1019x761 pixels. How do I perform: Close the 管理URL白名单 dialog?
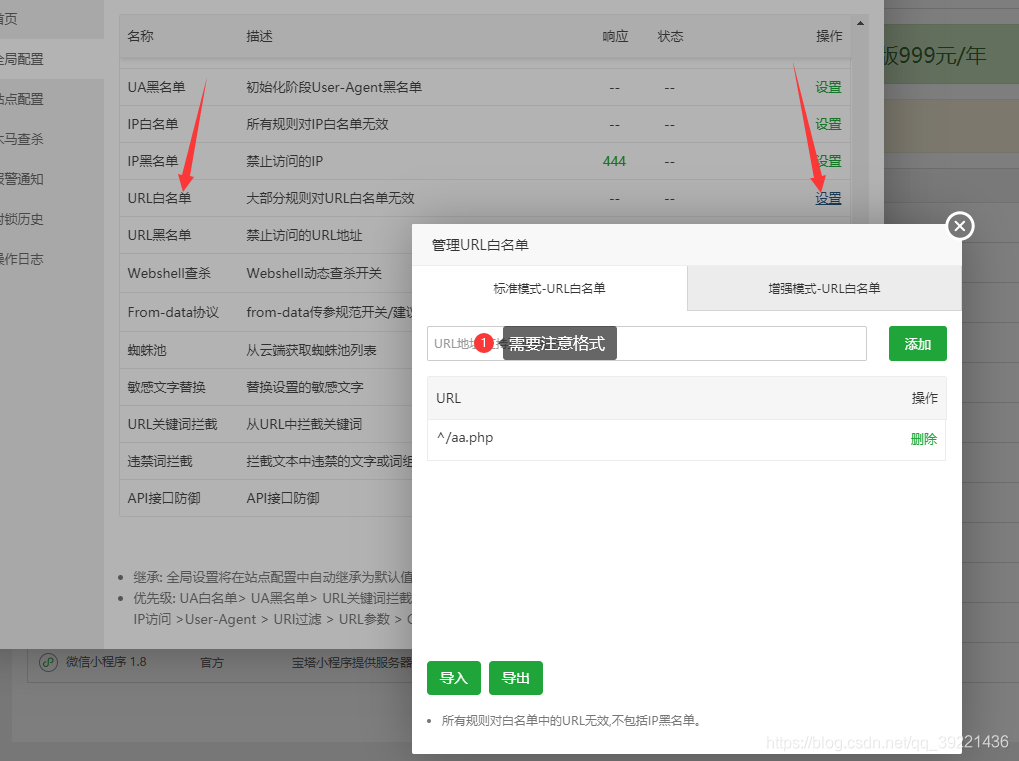(960, 226)
